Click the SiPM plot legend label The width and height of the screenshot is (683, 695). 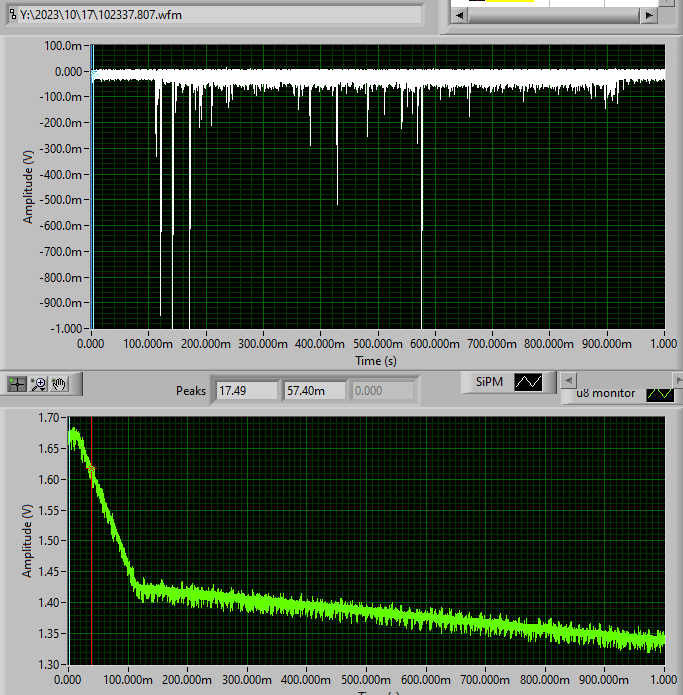pos(489,382)
